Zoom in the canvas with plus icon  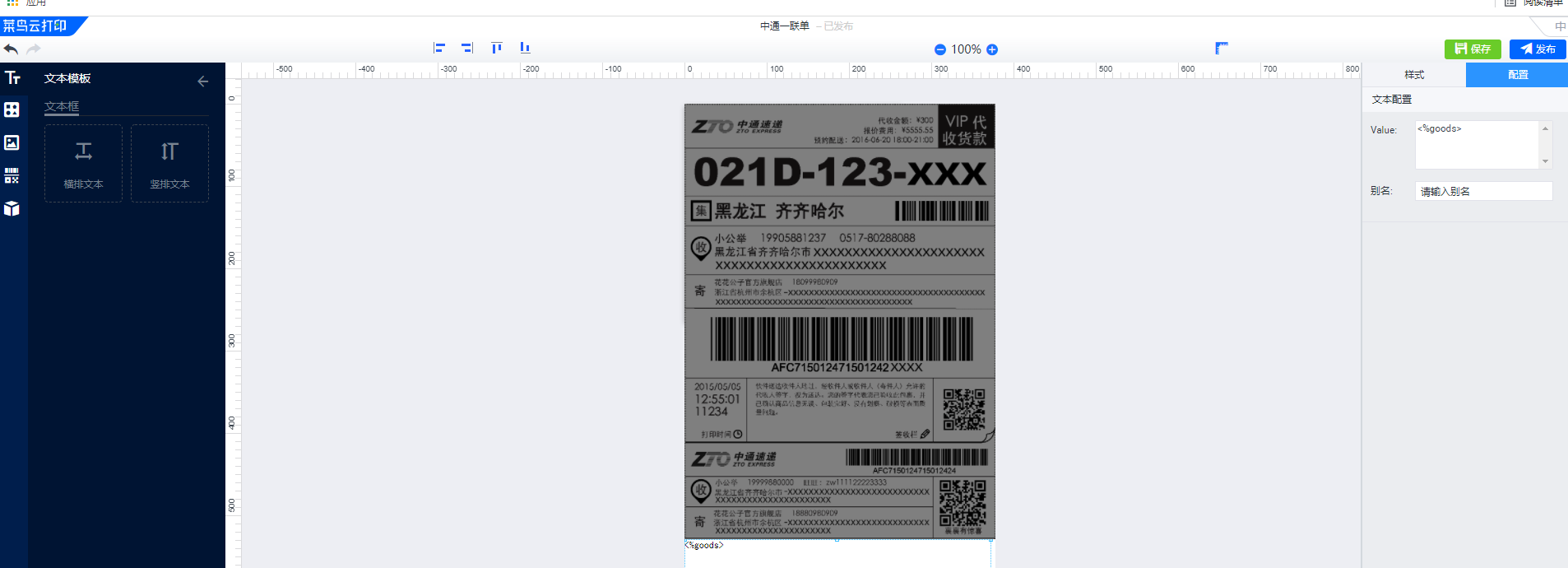pyautogui.click(x=992, y=49)
